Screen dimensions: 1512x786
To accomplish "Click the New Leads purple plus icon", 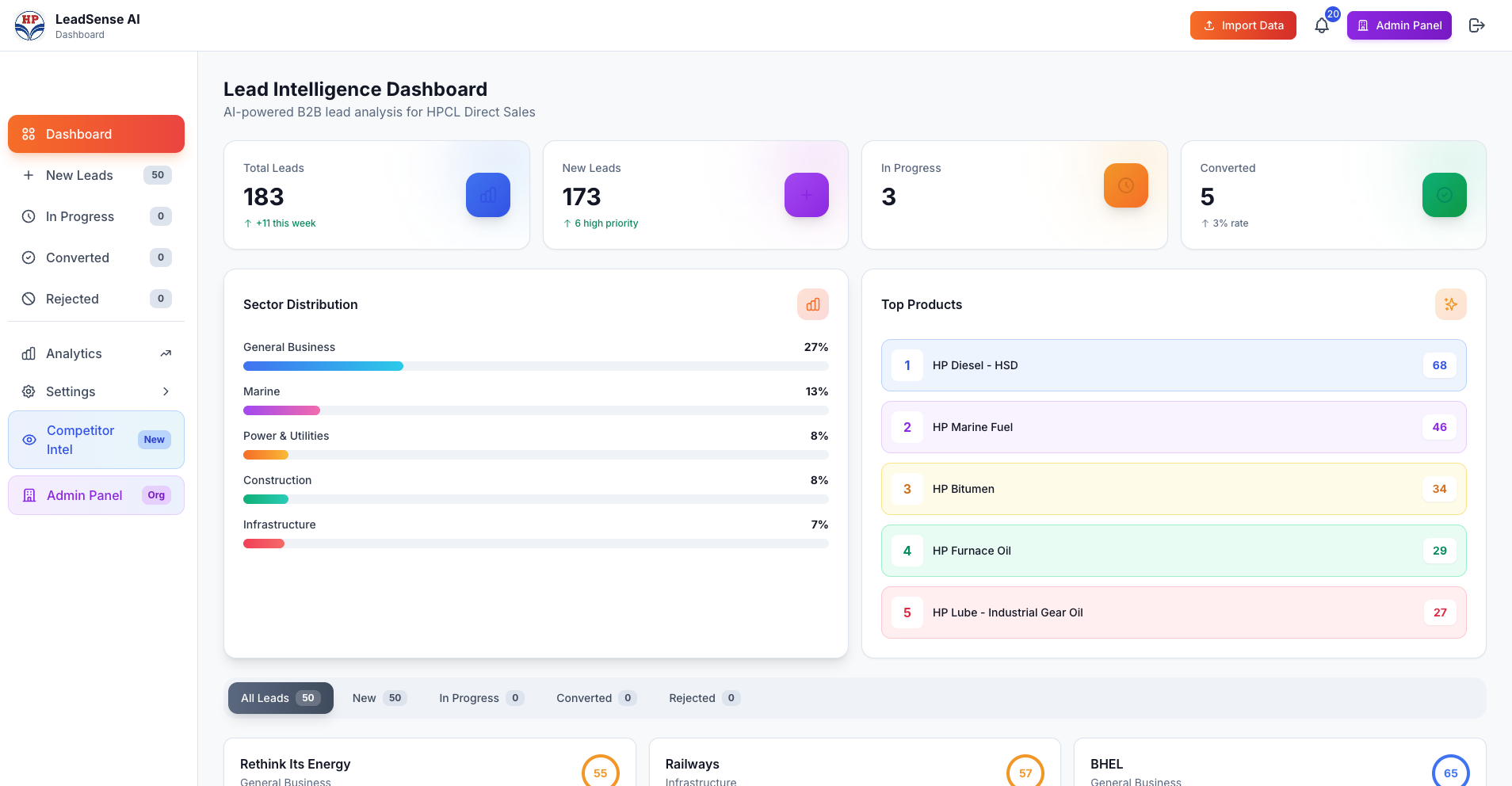I will pyautogui.click(x=807, y=195).
